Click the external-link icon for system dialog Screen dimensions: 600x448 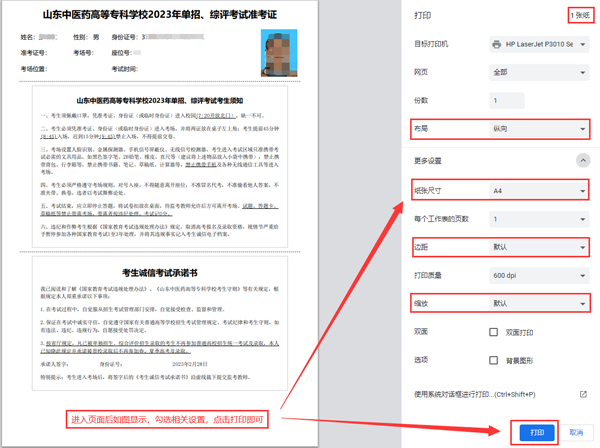583,394
